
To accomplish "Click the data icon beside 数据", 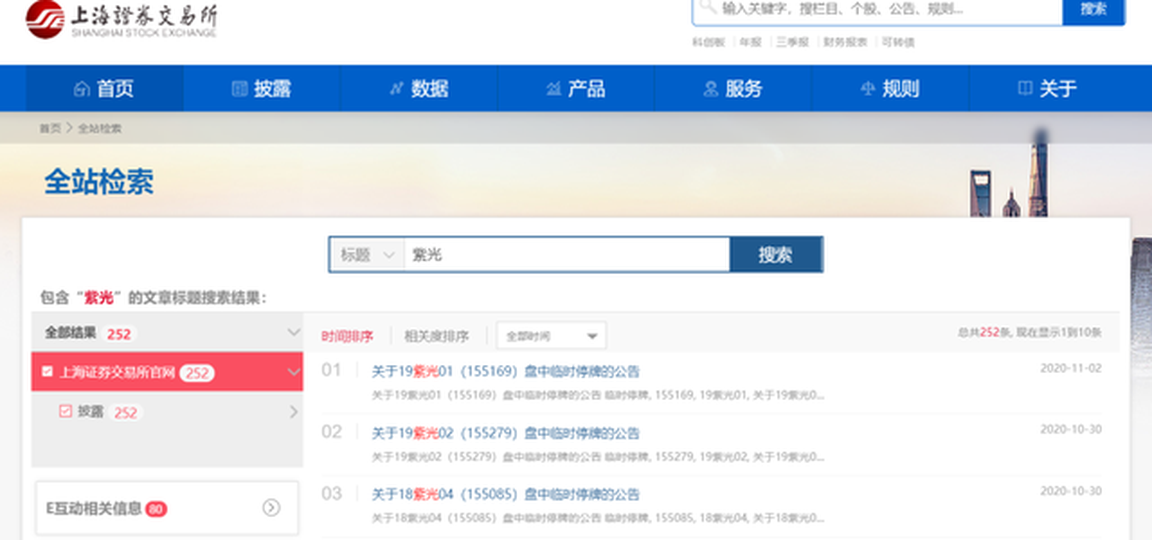I will [396, 89].
